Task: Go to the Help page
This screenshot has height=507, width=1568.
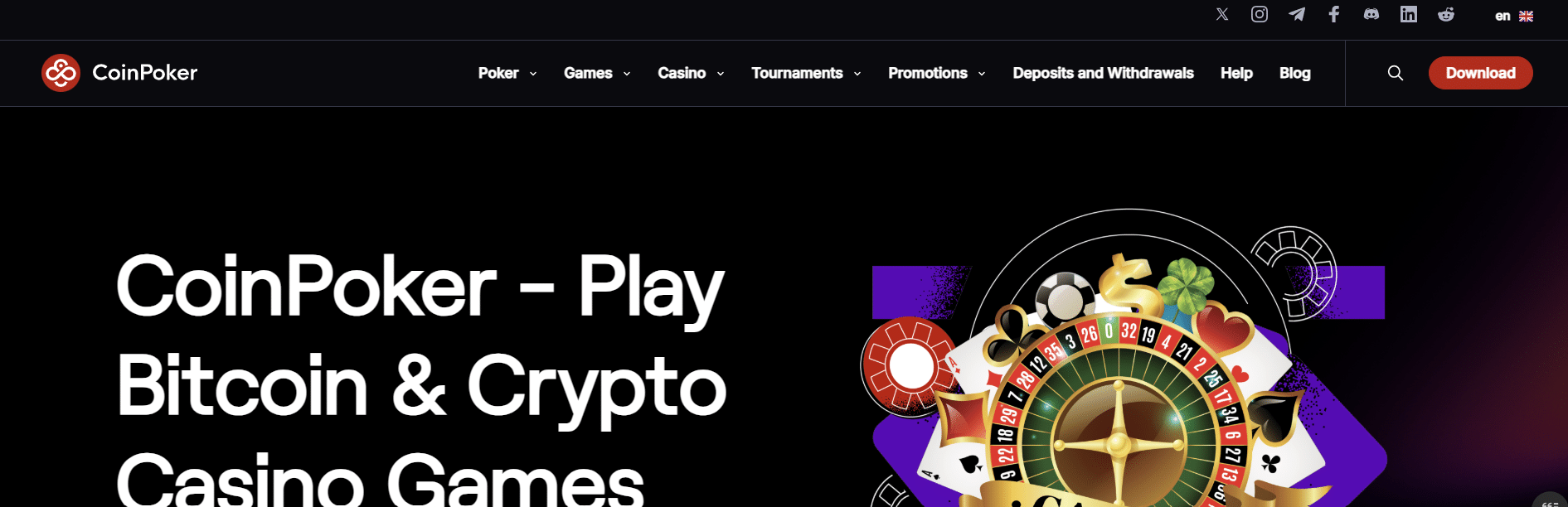Action: point(1236,73)
